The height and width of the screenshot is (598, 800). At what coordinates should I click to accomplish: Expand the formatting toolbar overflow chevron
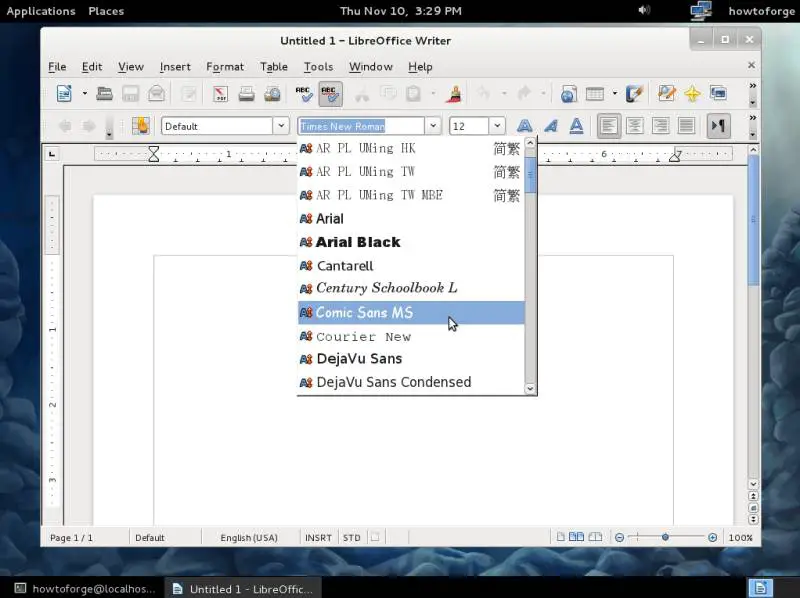click(753, 118)
